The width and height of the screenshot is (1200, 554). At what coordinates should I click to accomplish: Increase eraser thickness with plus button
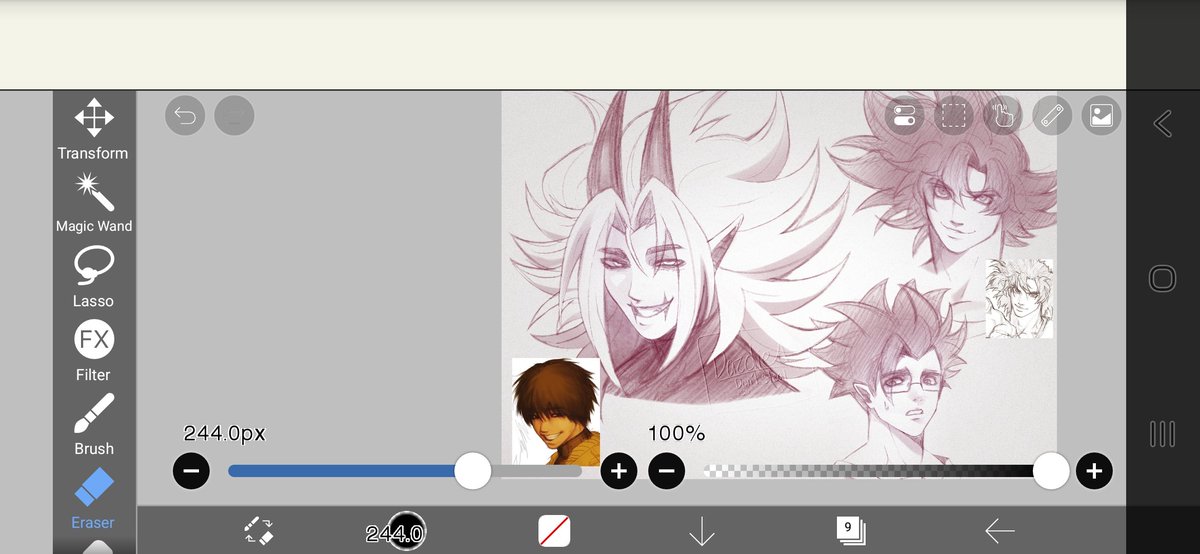(619, 471)
